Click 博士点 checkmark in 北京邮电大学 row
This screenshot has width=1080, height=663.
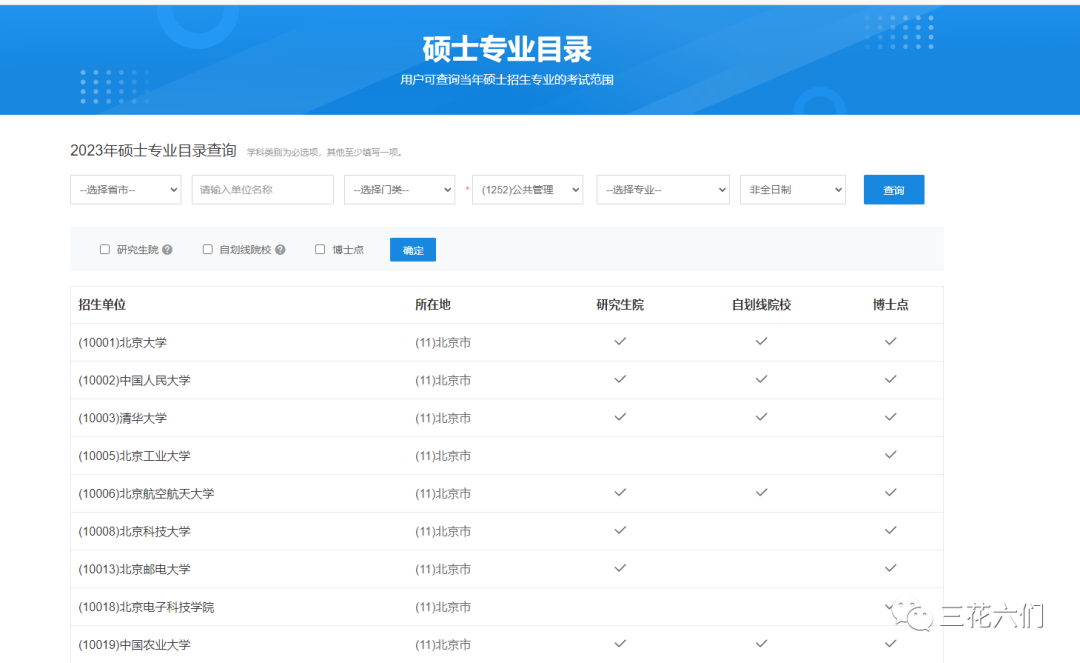(891, 569)
